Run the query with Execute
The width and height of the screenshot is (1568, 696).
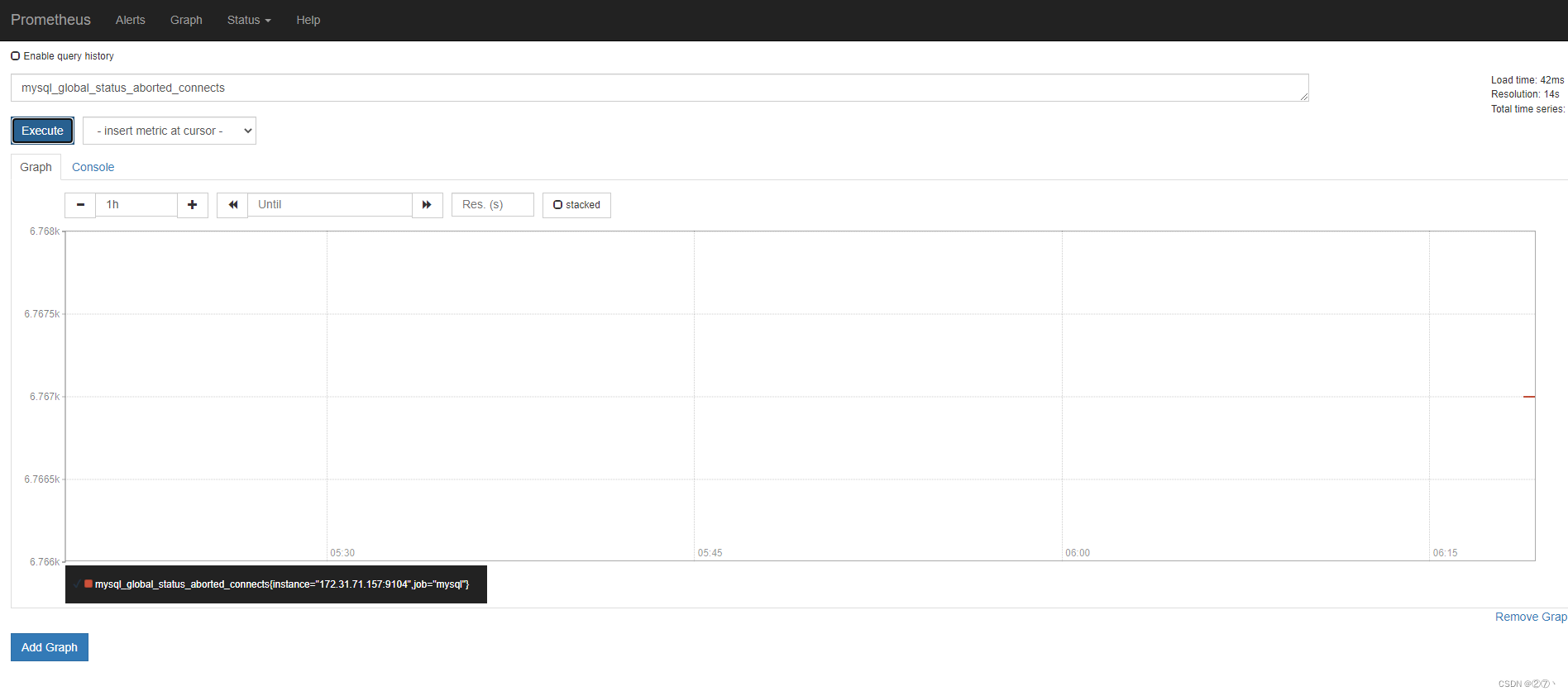point(42,131)
